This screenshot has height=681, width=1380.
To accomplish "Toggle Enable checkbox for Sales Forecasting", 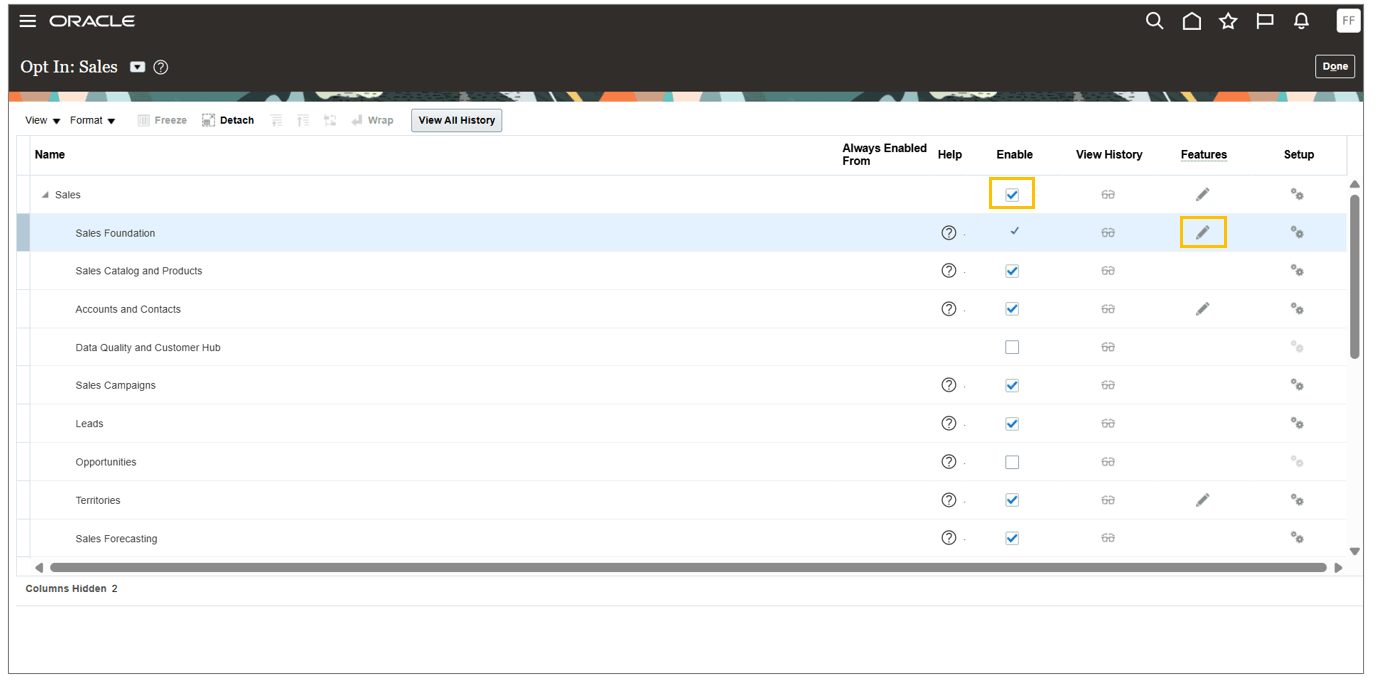I will click(1012, 538).
